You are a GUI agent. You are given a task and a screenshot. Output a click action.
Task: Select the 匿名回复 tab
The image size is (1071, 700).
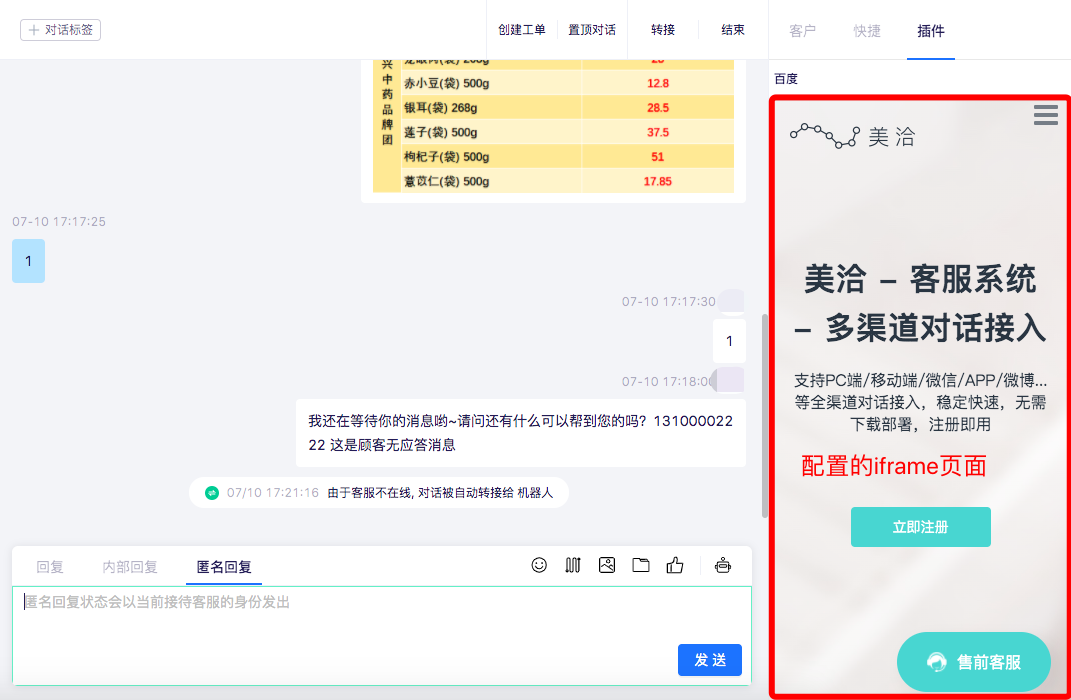coord(224,567)
